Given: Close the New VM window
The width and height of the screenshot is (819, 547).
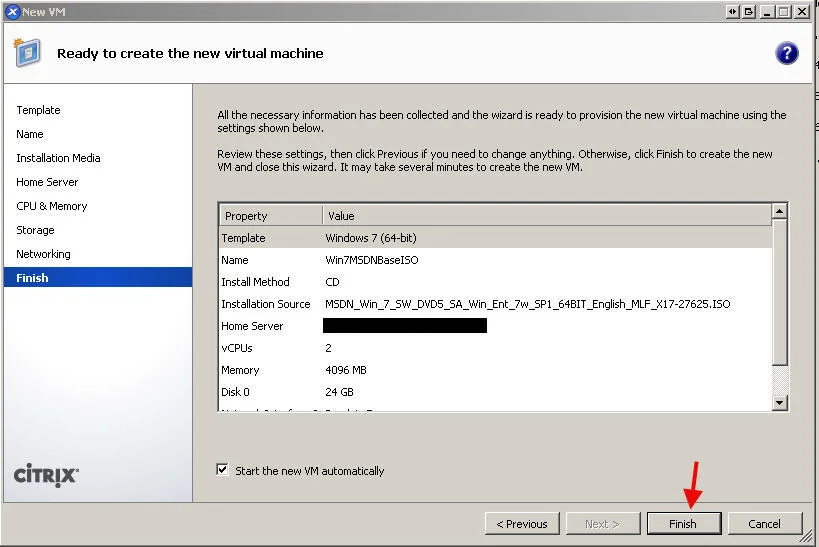Looking at the screenshot, I should 801,11.
